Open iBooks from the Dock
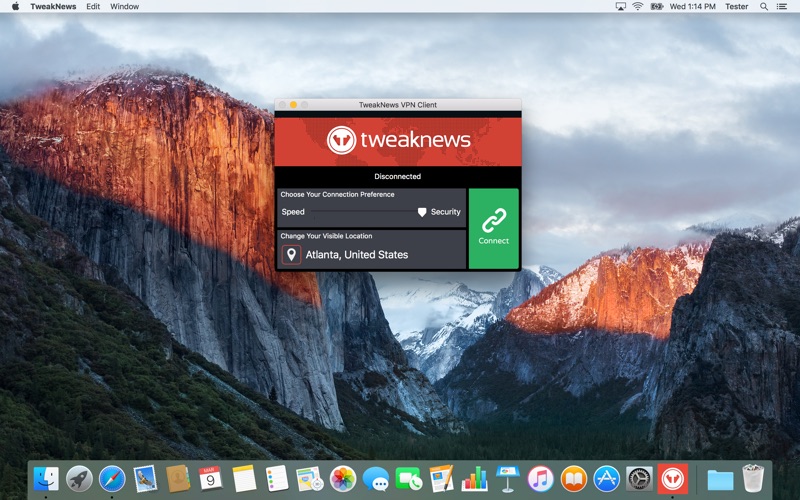Screen dimensions: 800x500 point(573,479)
